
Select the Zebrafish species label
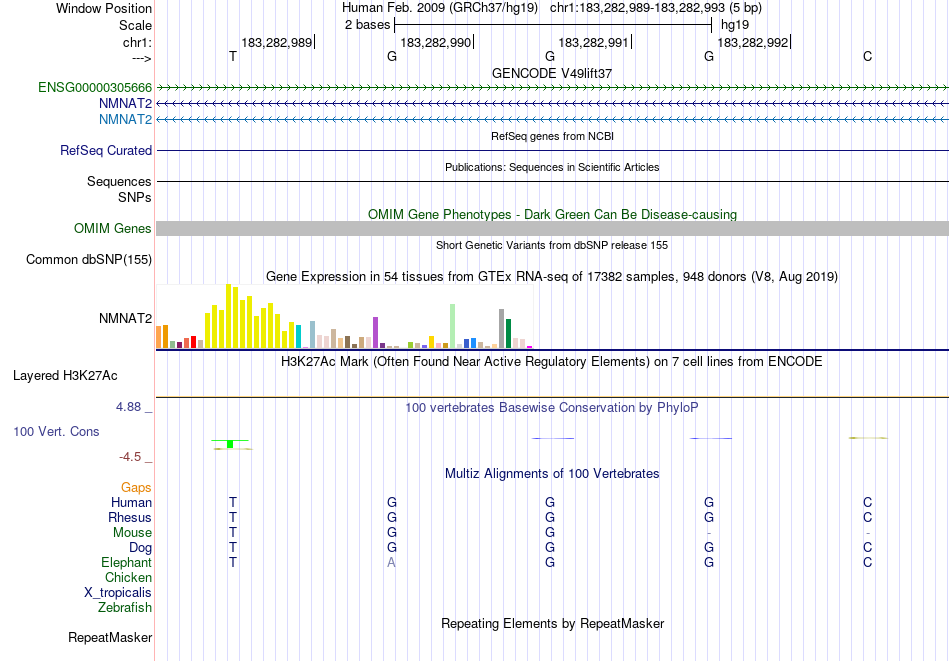[x=125, y=607]
